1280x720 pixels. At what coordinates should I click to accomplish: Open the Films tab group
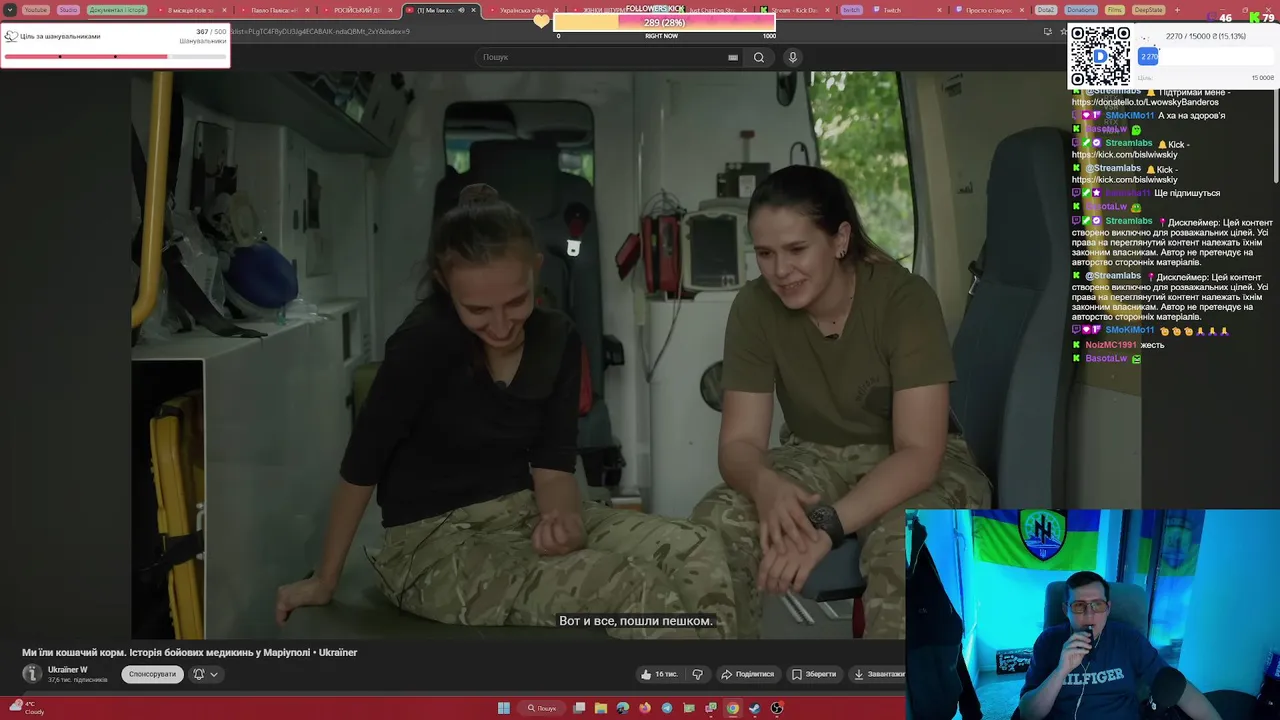[1115, 10]
